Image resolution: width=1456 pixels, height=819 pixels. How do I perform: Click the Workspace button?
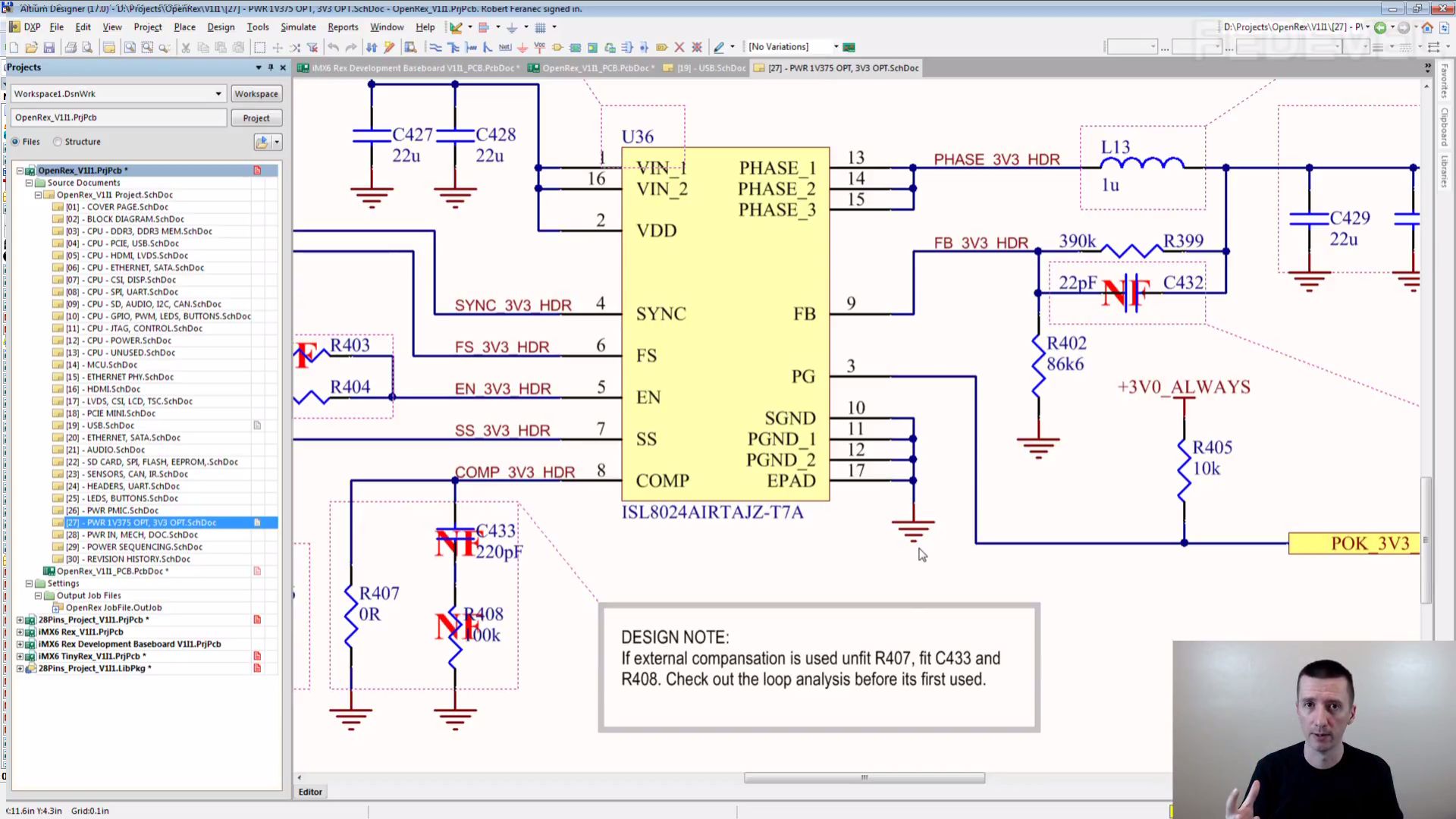256,94
